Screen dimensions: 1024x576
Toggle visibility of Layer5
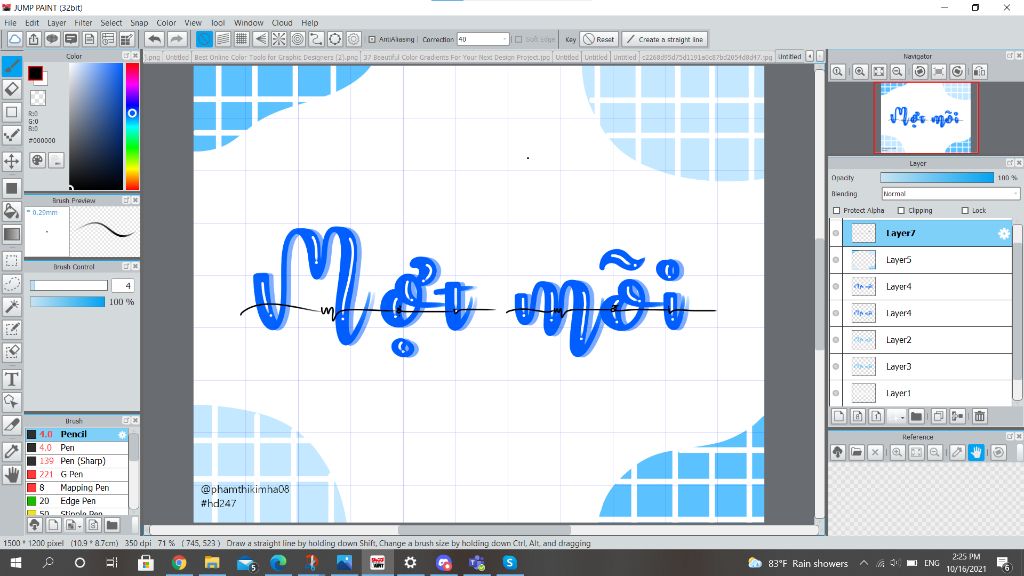(x=836, y=260)
